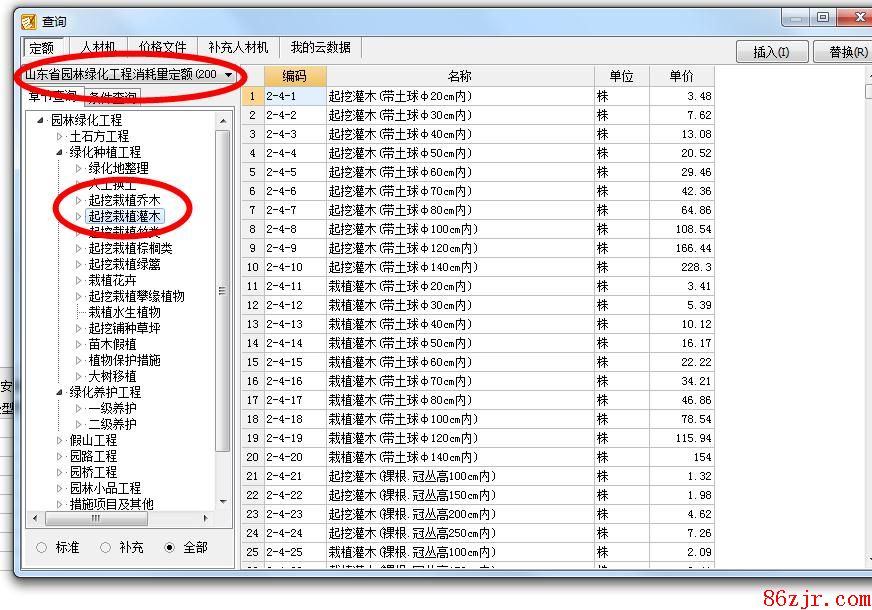Select the 标准 radio button
The width and height of the screenshot is (872, 610).
tap(41, 548)
